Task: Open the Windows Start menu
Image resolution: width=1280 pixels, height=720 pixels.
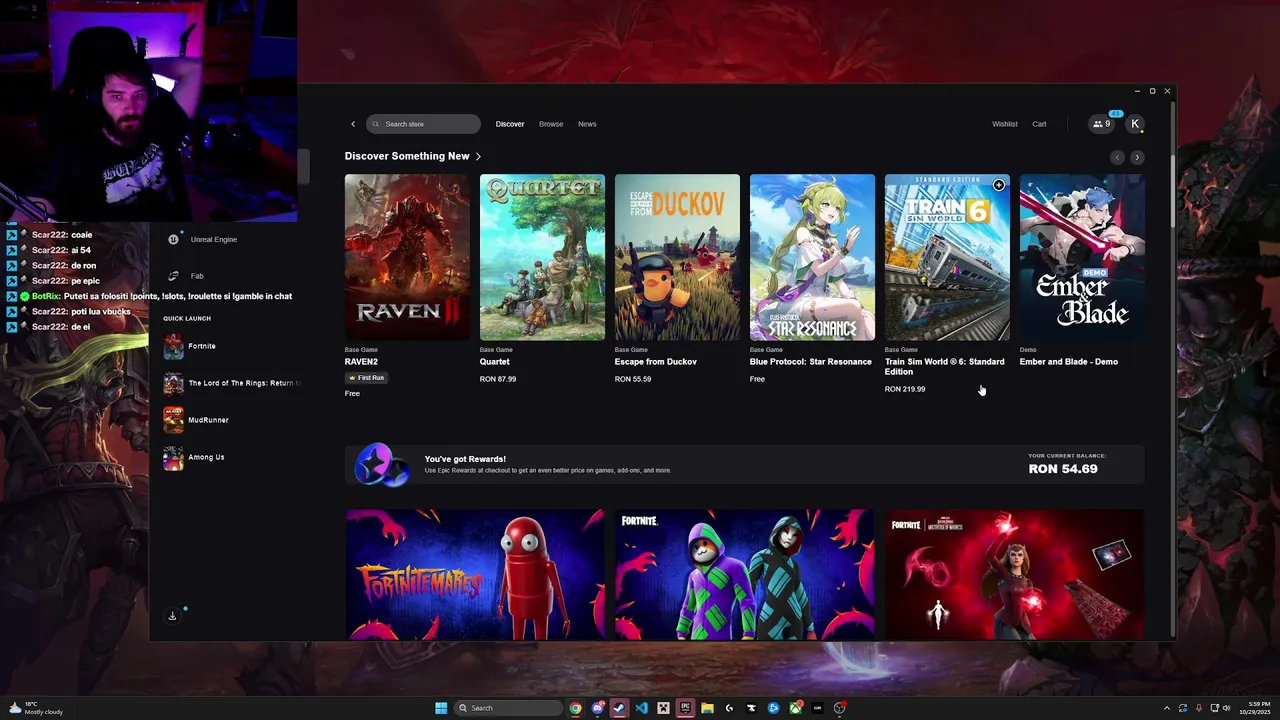Action: 441,708
